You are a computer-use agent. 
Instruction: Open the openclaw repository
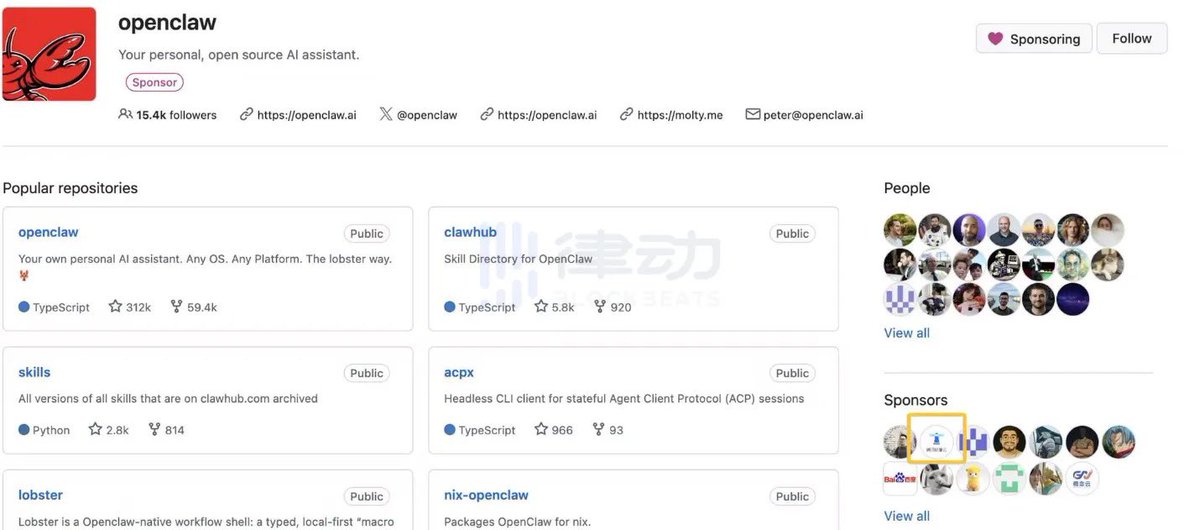pos(48,232)
